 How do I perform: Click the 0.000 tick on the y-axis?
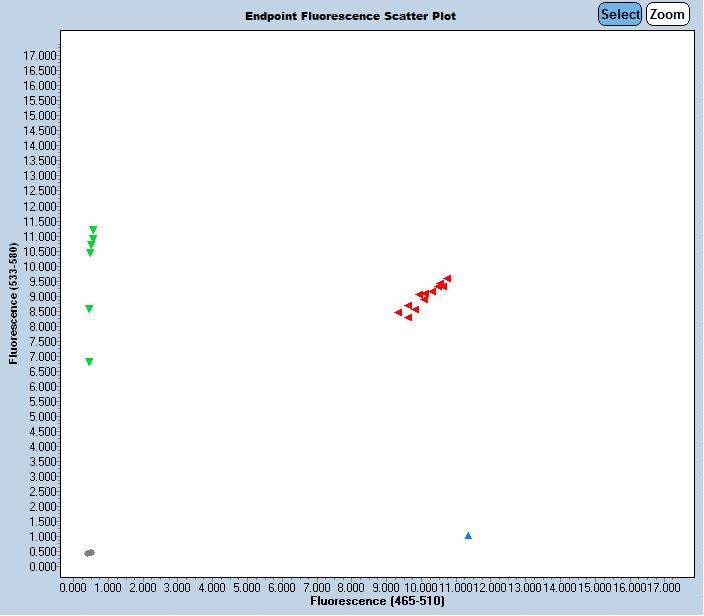tap(42, 567)
